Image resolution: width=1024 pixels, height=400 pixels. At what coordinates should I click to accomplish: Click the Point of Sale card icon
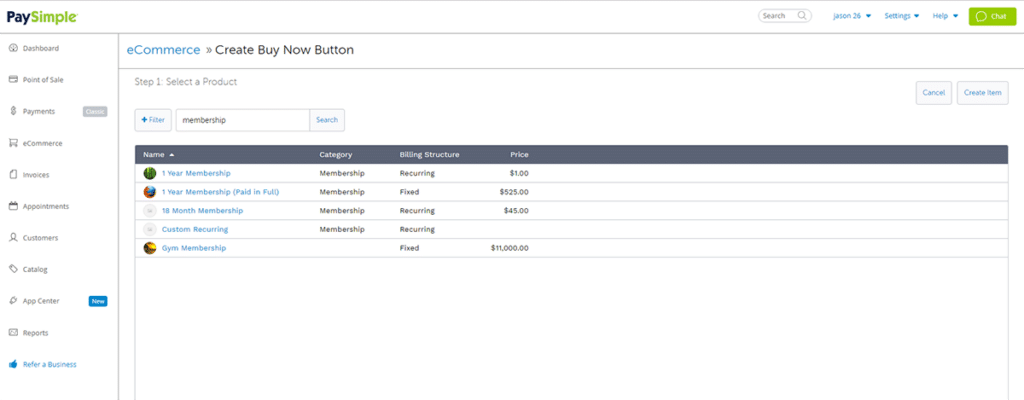coord(13,80)
